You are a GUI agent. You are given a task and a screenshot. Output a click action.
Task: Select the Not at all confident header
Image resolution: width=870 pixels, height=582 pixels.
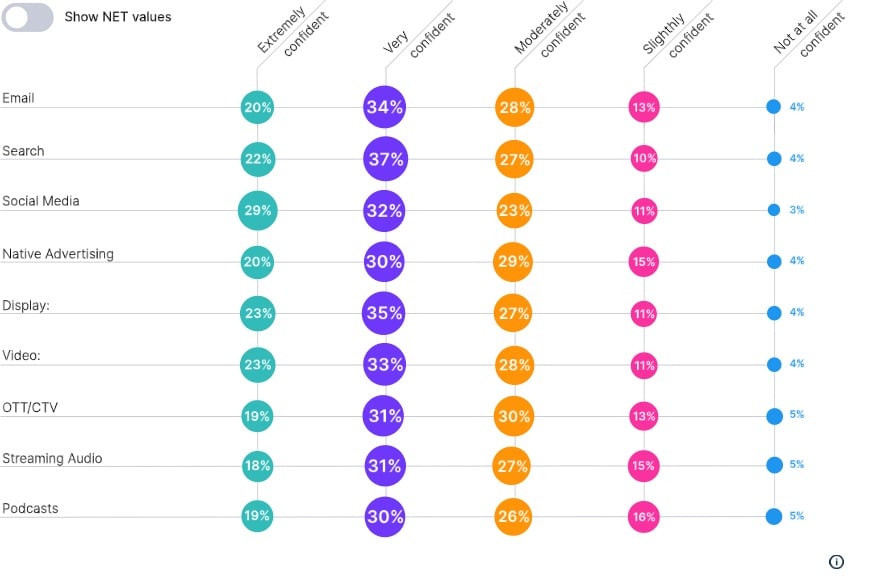pyautogui.click(x=809, y=32)
